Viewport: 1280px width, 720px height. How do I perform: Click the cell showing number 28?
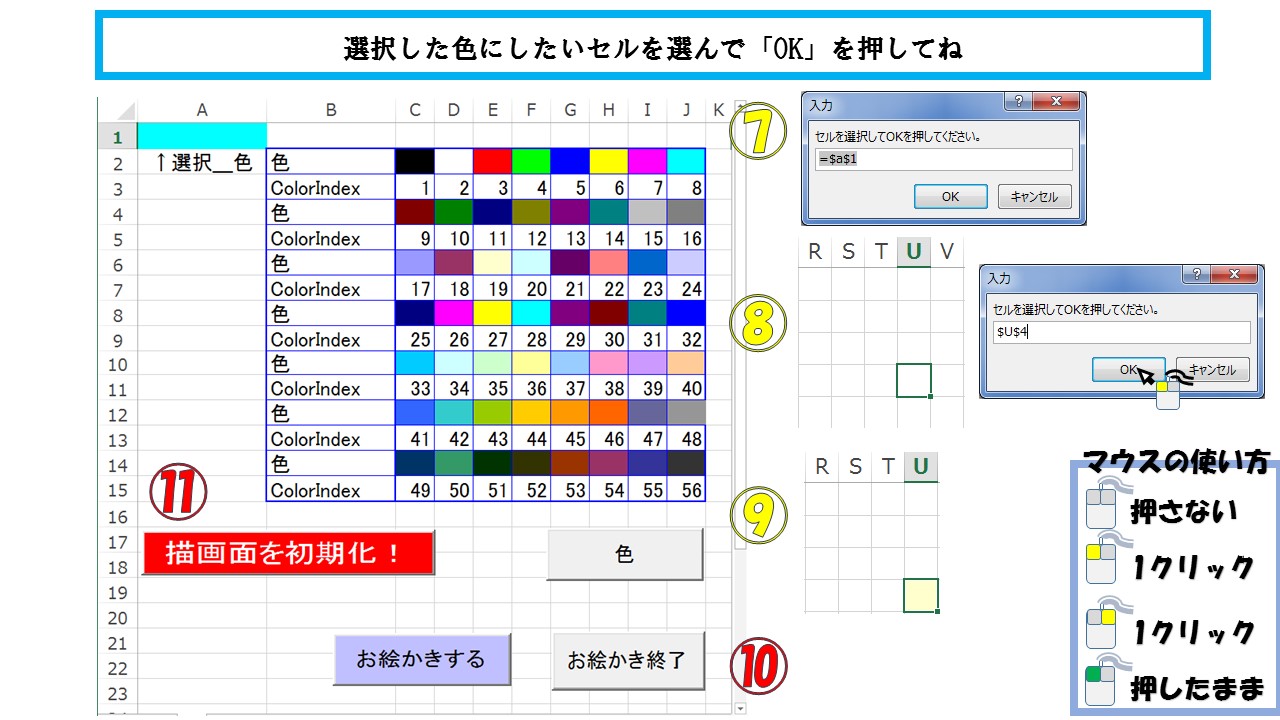(531, 339)
